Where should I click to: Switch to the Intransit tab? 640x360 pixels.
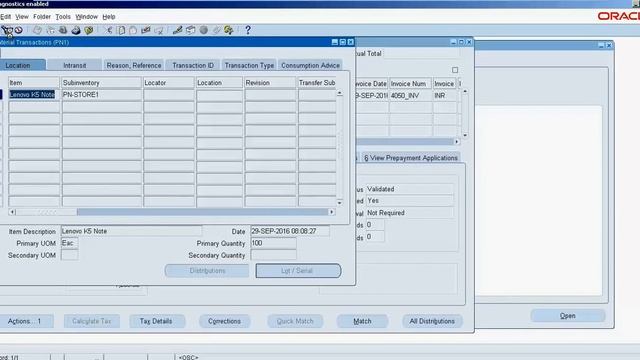click(74, 65)
